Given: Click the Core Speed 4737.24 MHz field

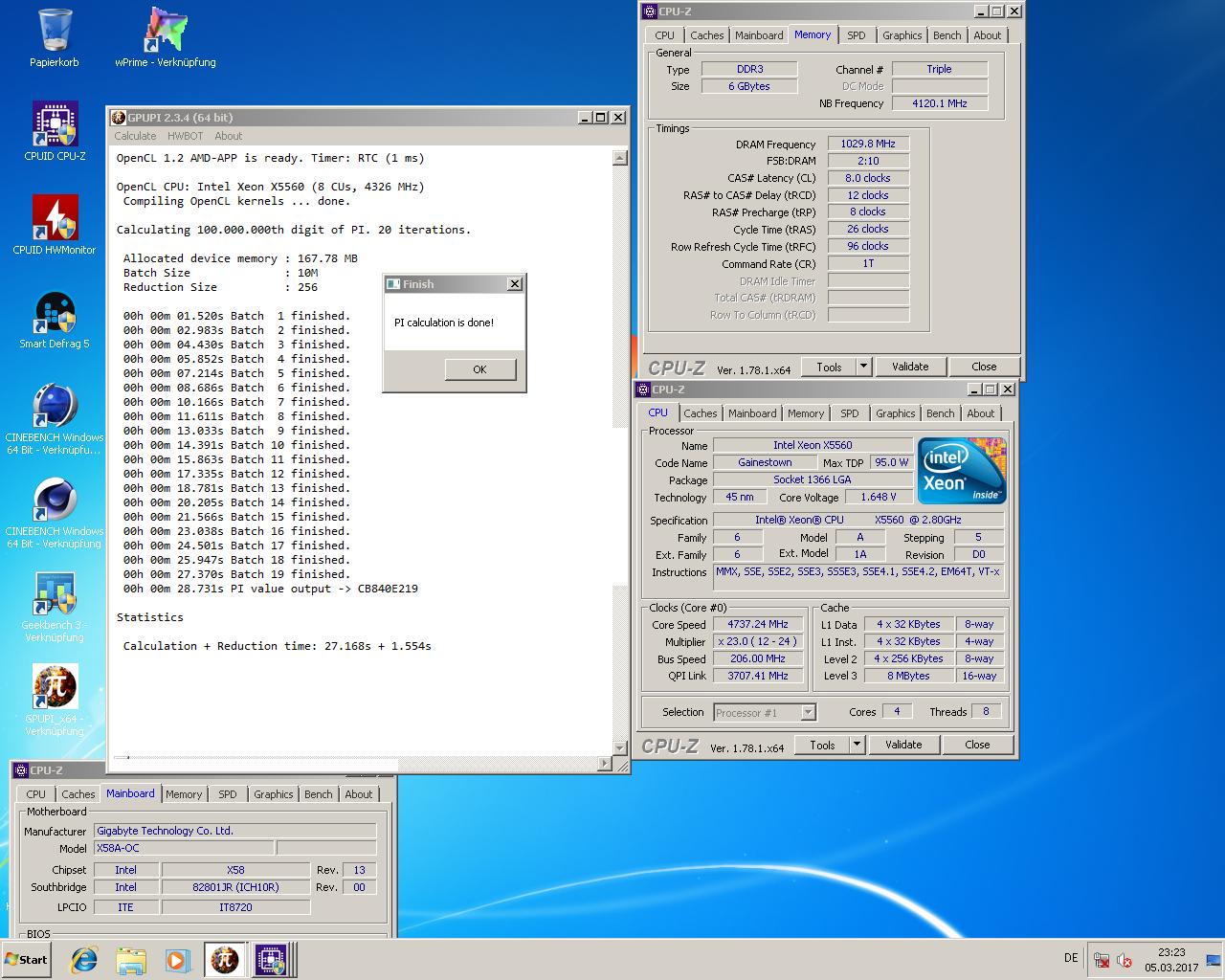Looking at the screenshot, I should (757, 624).
